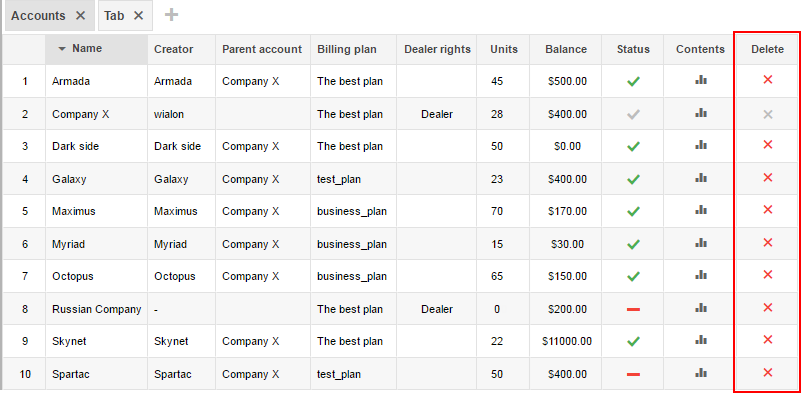Click greyed delete icon for Company X

click(x=767, y=114)
